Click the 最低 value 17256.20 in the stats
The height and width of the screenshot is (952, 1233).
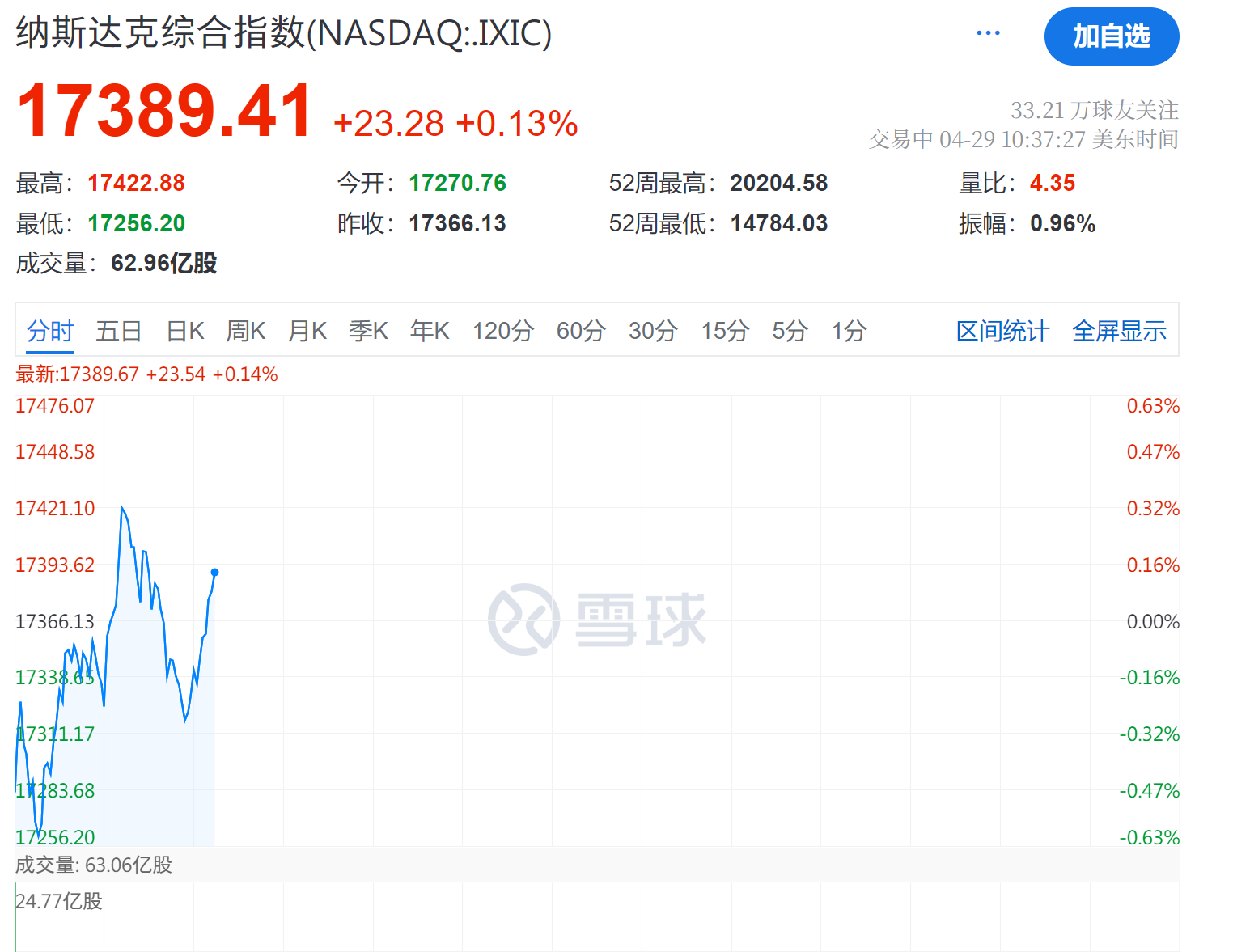pyautogui.click(x=136, y=223)
